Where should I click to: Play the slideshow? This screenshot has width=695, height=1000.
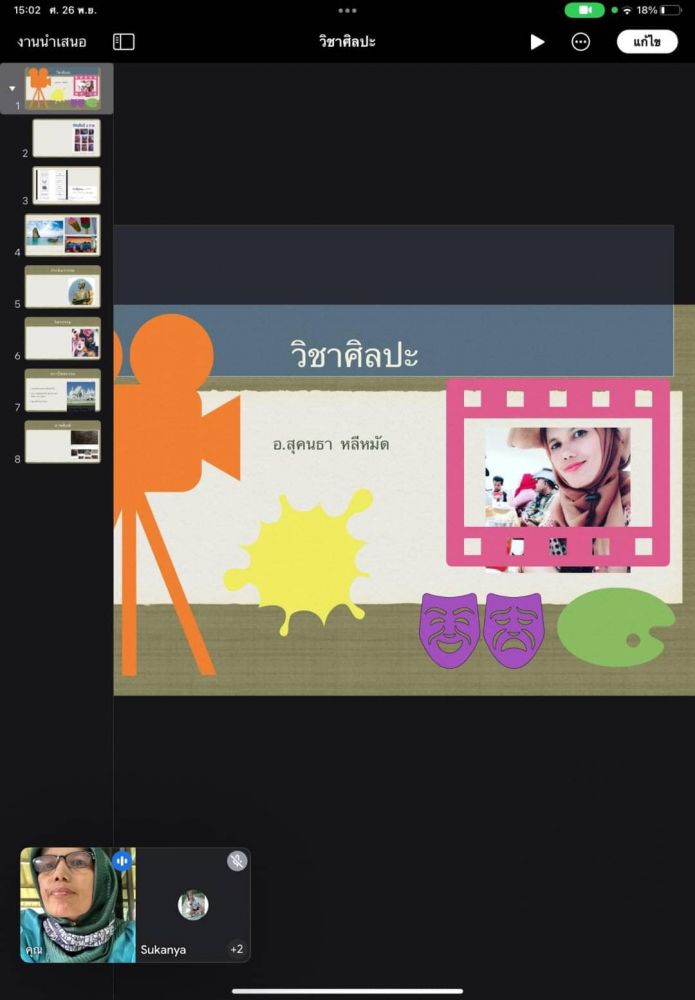(x=537, y=42)
